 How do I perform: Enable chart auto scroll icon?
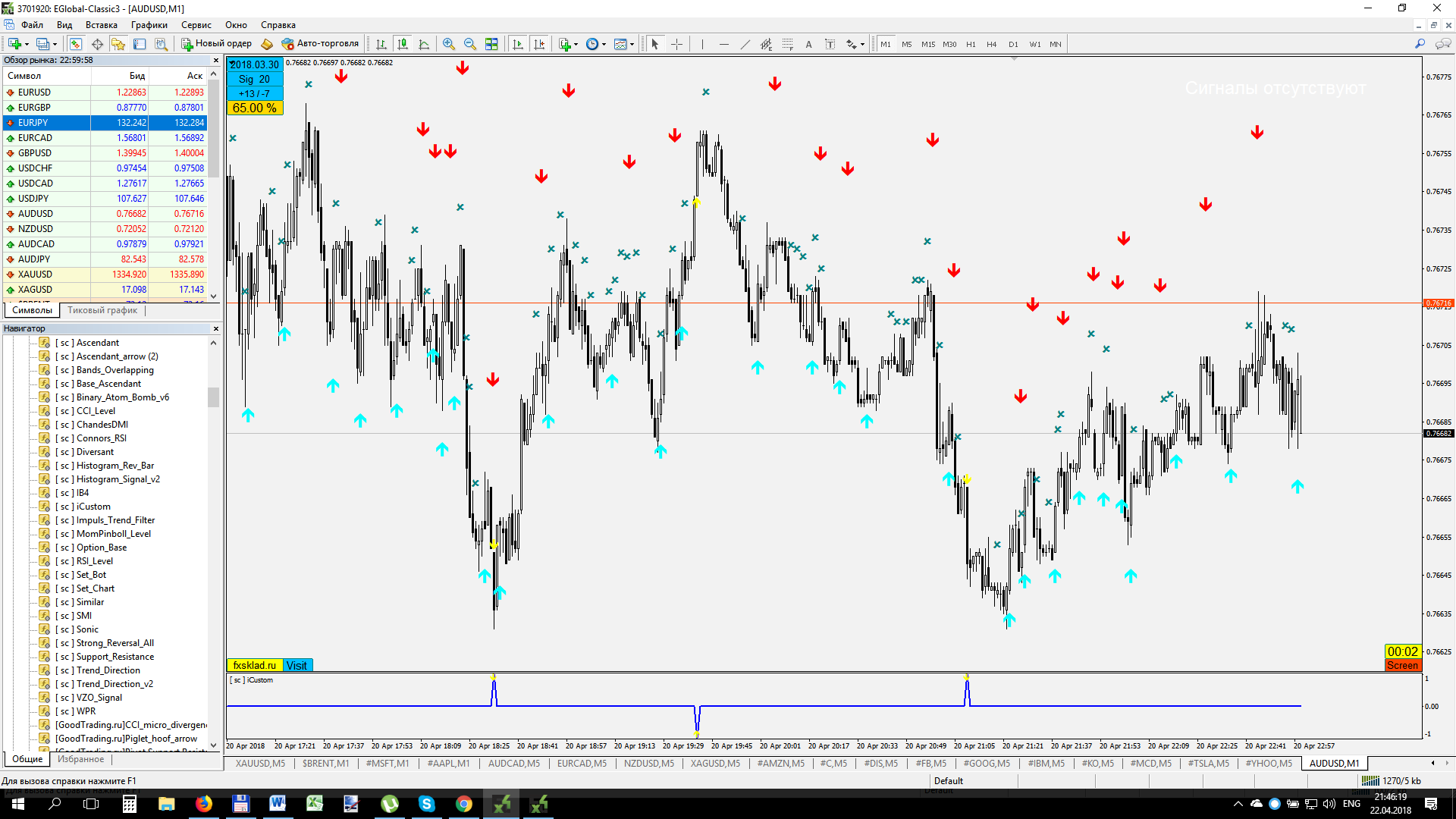[x=518, y=44]
